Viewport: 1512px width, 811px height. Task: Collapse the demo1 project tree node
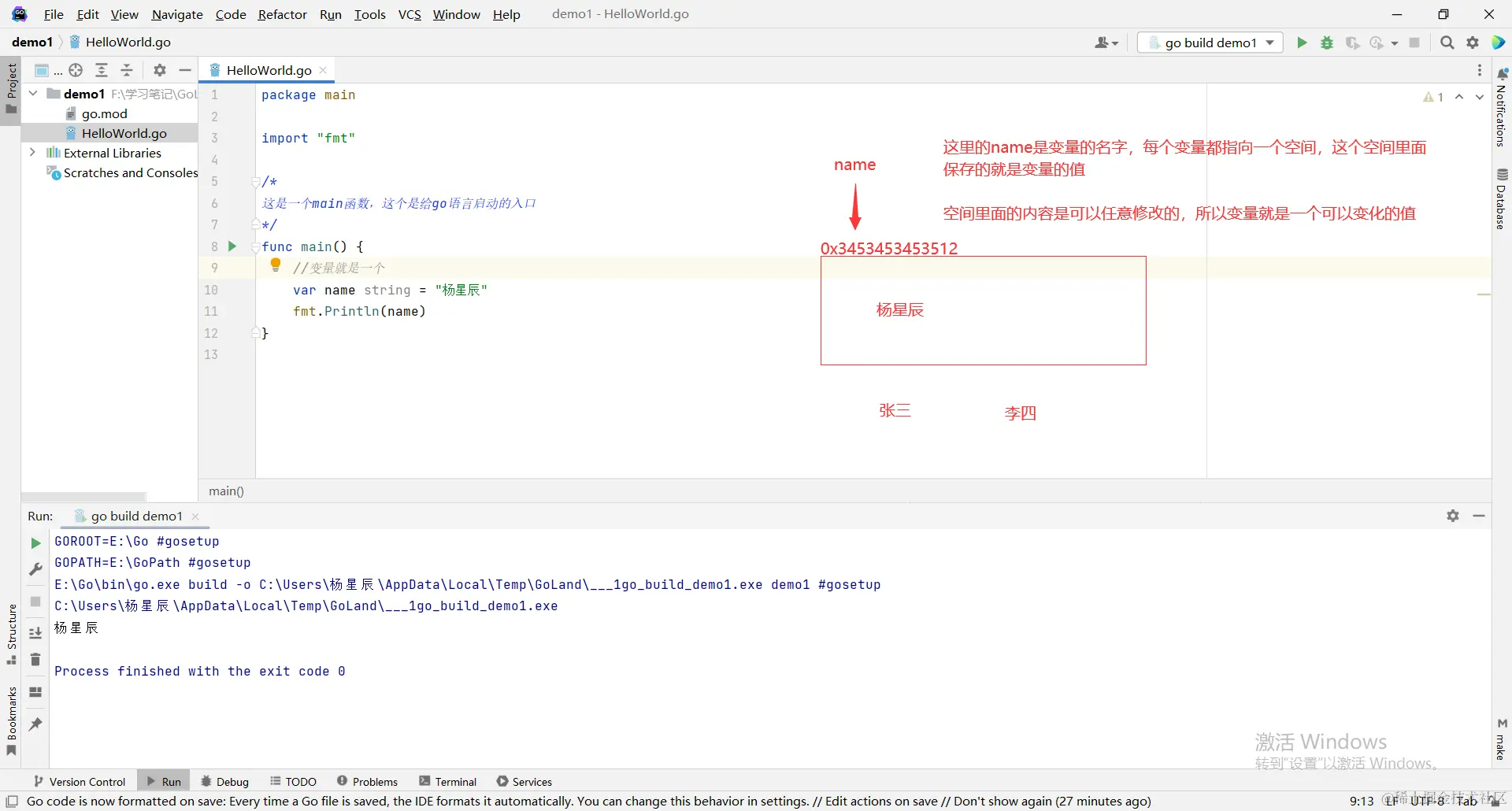coord(33,94)
